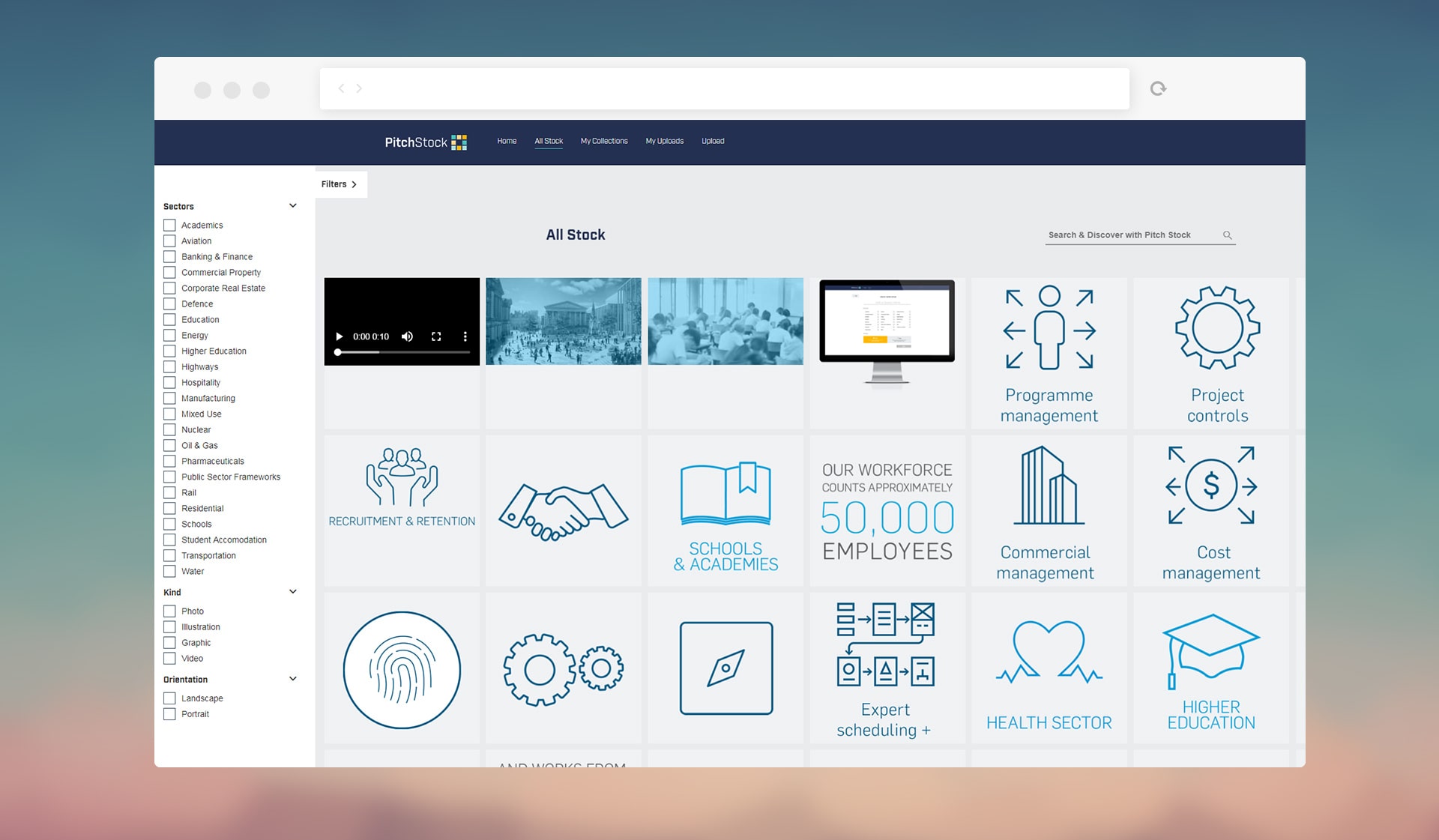This screenshot has height=840, width=1439.
Task: Open the video's three-dot options menu
Action: [465, 336]
